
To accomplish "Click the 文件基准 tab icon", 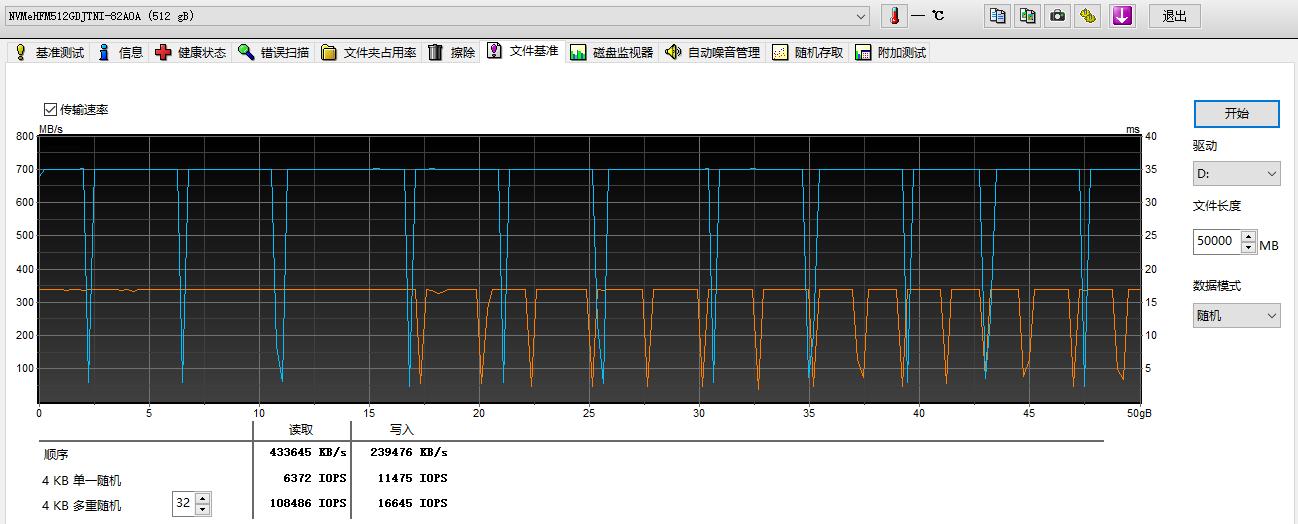I will (x=494, y=51).
